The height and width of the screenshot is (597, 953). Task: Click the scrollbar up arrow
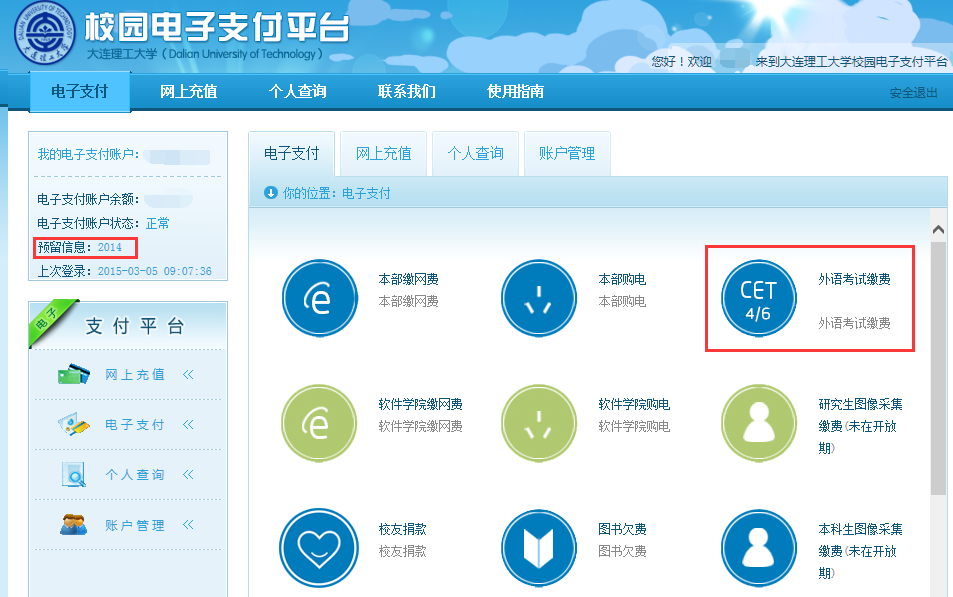(x=938, y=229)
